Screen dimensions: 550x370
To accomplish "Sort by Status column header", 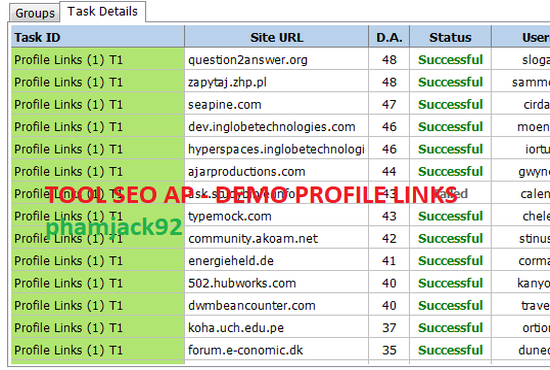I will [x=450, y=37].
